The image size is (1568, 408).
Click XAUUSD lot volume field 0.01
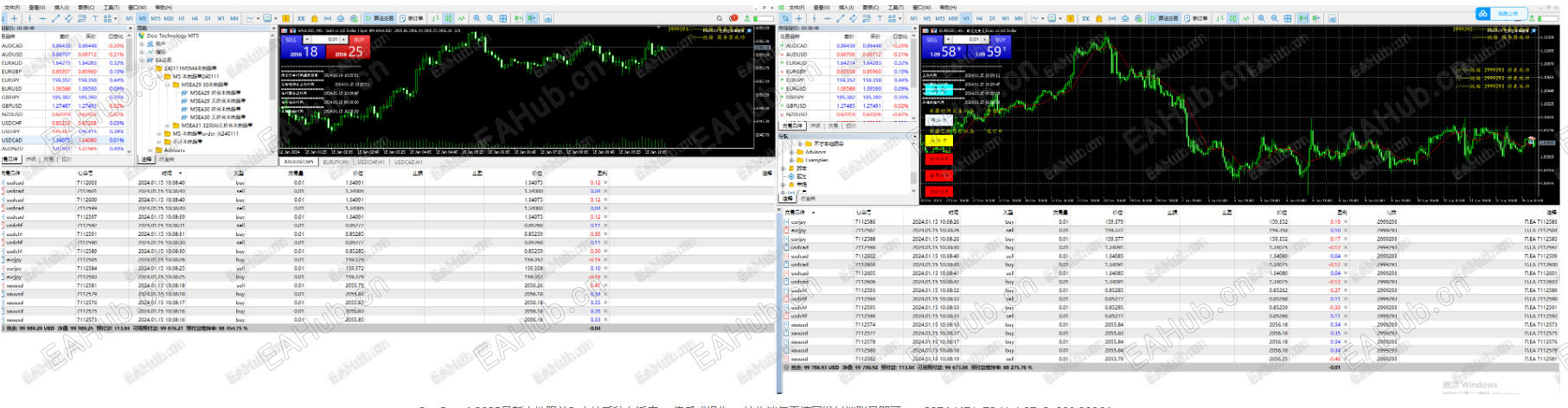[x=327, y=40]
